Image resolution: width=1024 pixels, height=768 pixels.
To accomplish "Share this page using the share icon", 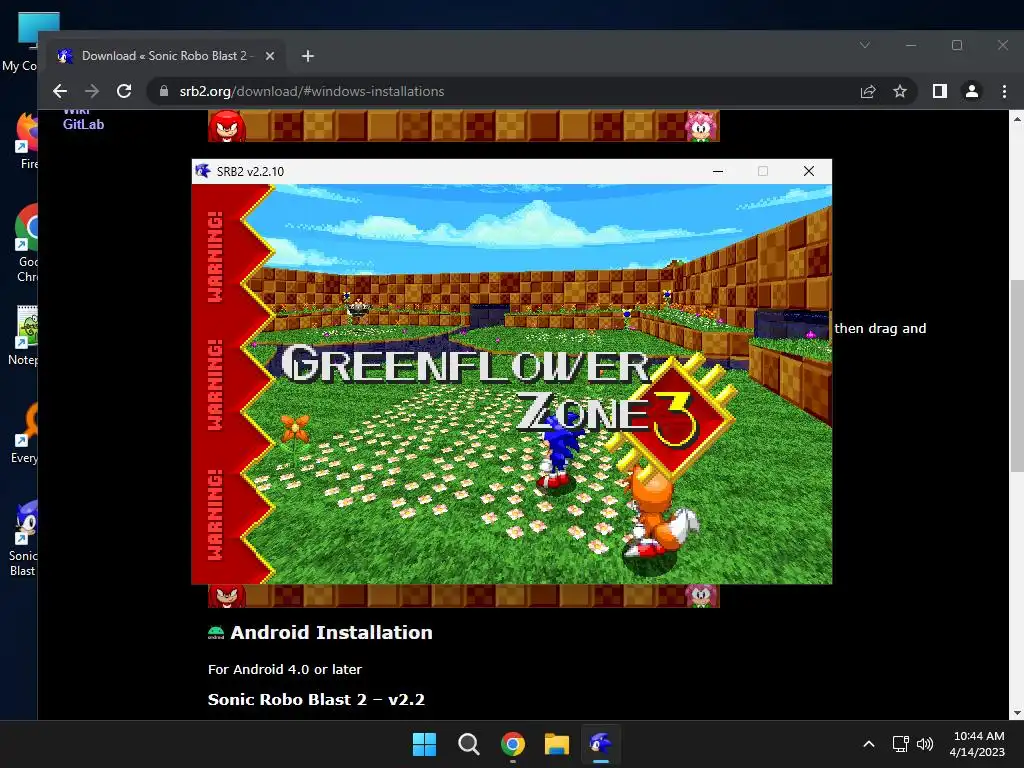I will [x=868, y=91].
